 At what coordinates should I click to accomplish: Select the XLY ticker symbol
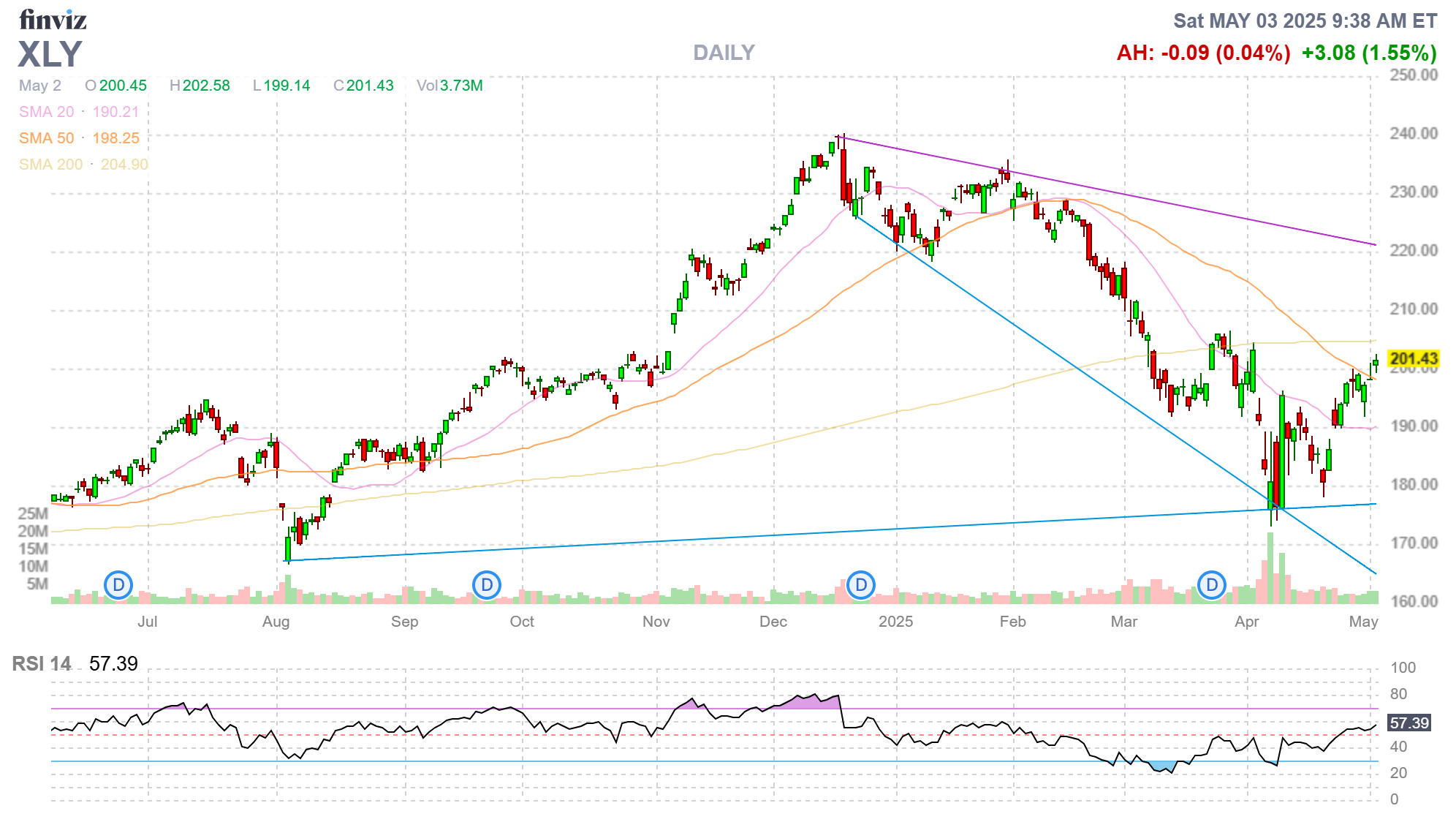point(51,53)
